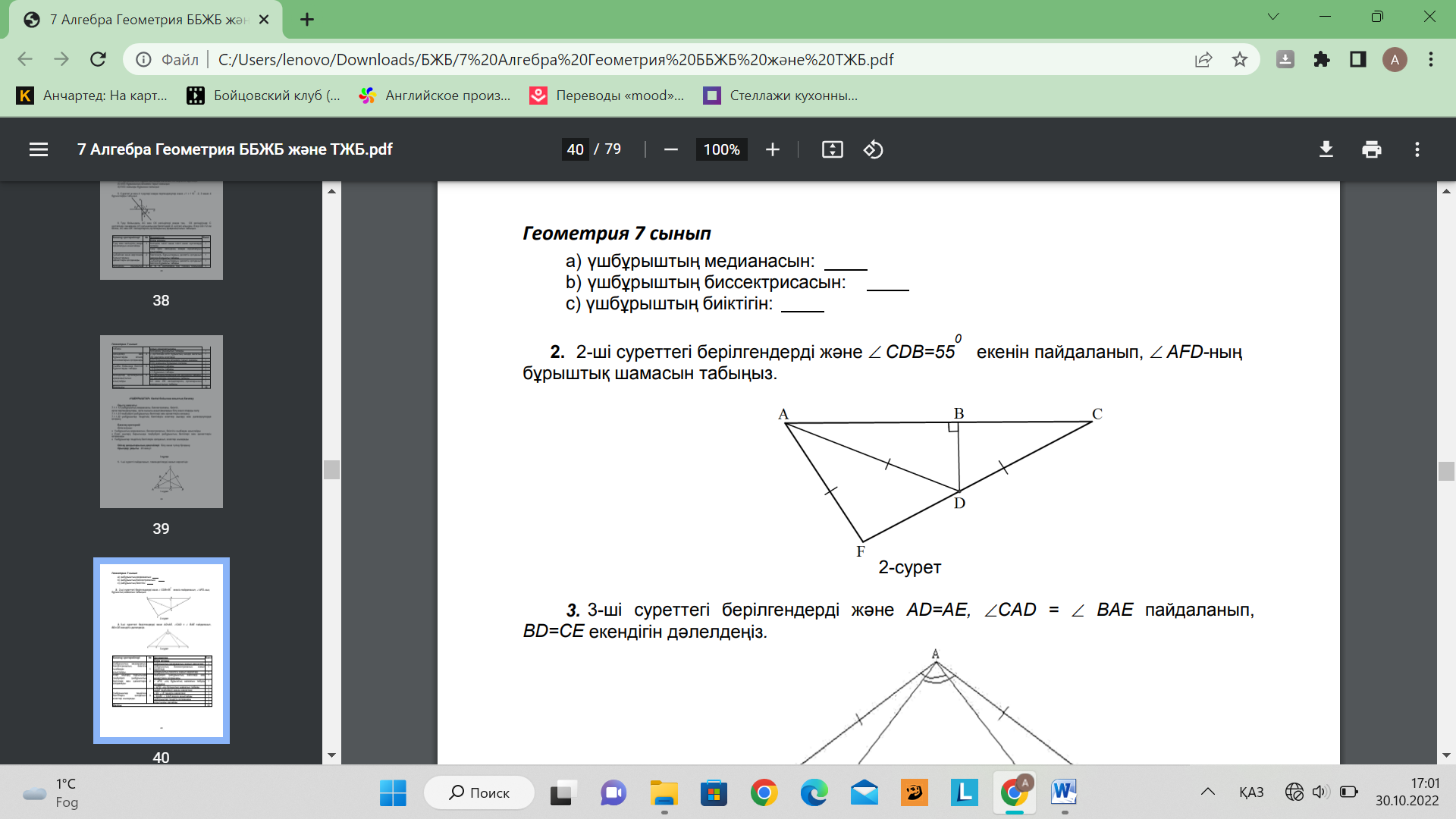This screenshot has height=819, width=1456.
Task: Open the tab search dropdown arrow
Action: pyautogui.click(x=1273, y=17)
